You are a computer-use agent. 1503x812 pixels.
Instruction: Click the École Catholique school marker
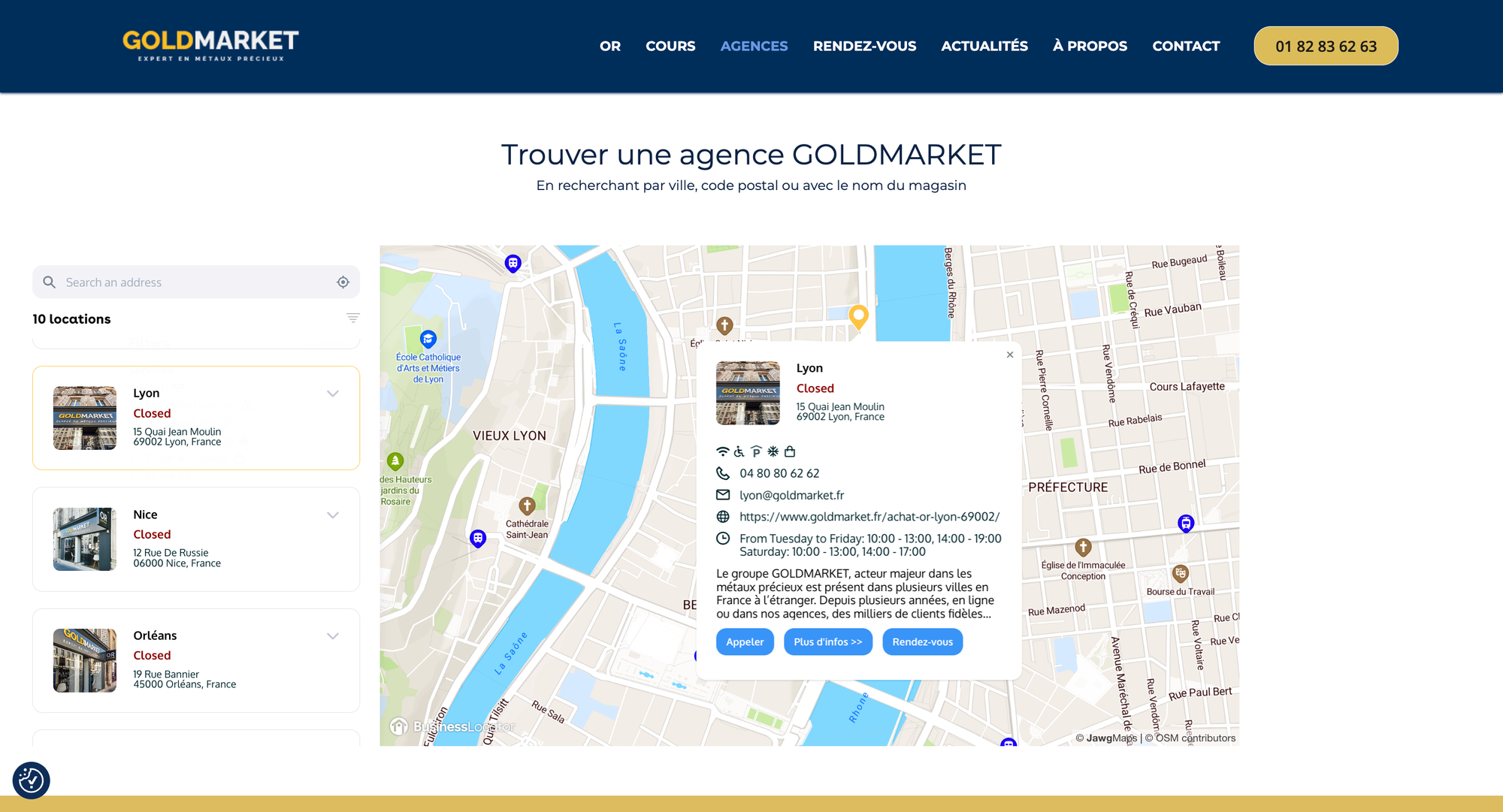[428, 339]
